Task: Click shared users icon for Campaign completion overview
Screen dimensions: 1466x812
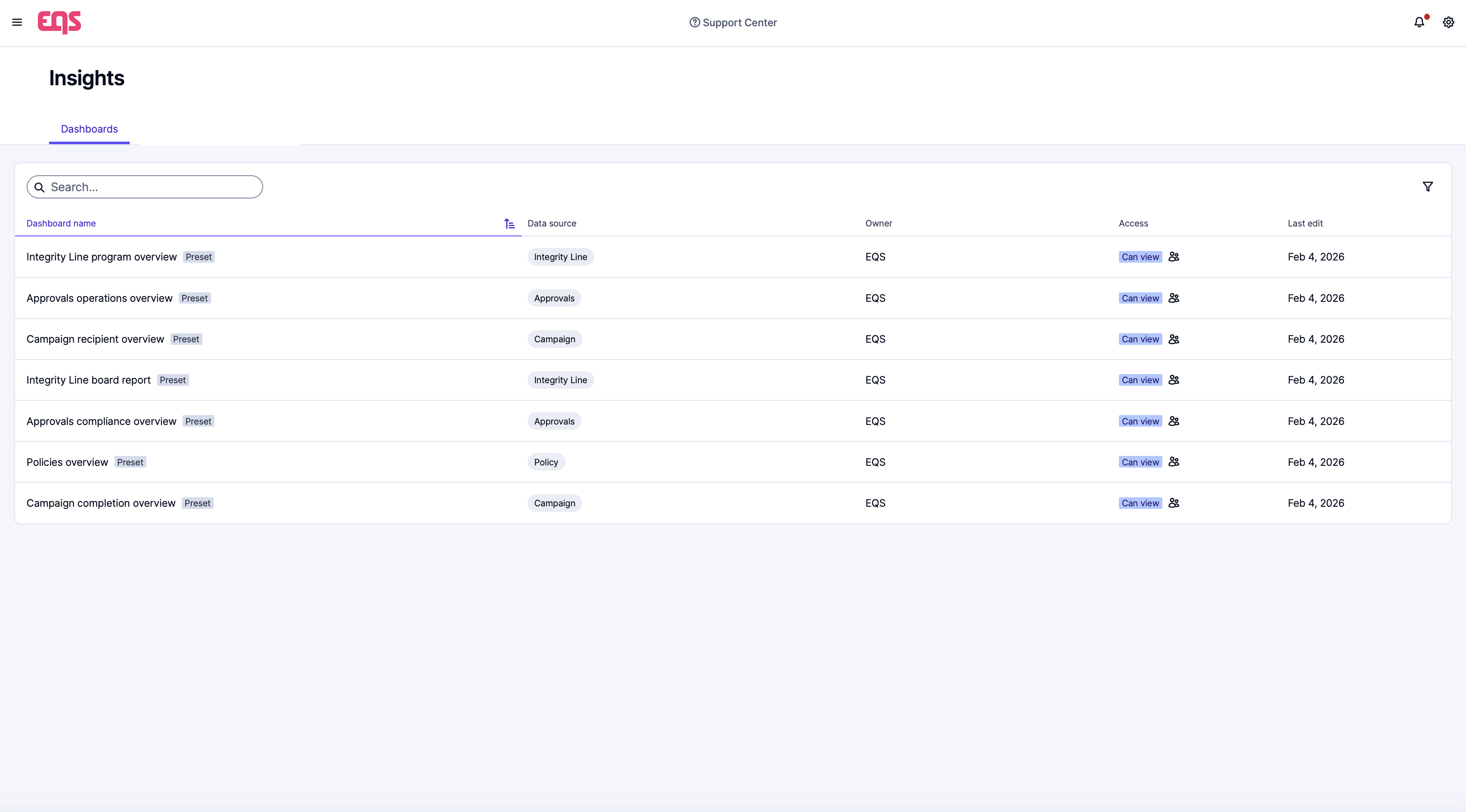Action: (x=1174, y=503)
